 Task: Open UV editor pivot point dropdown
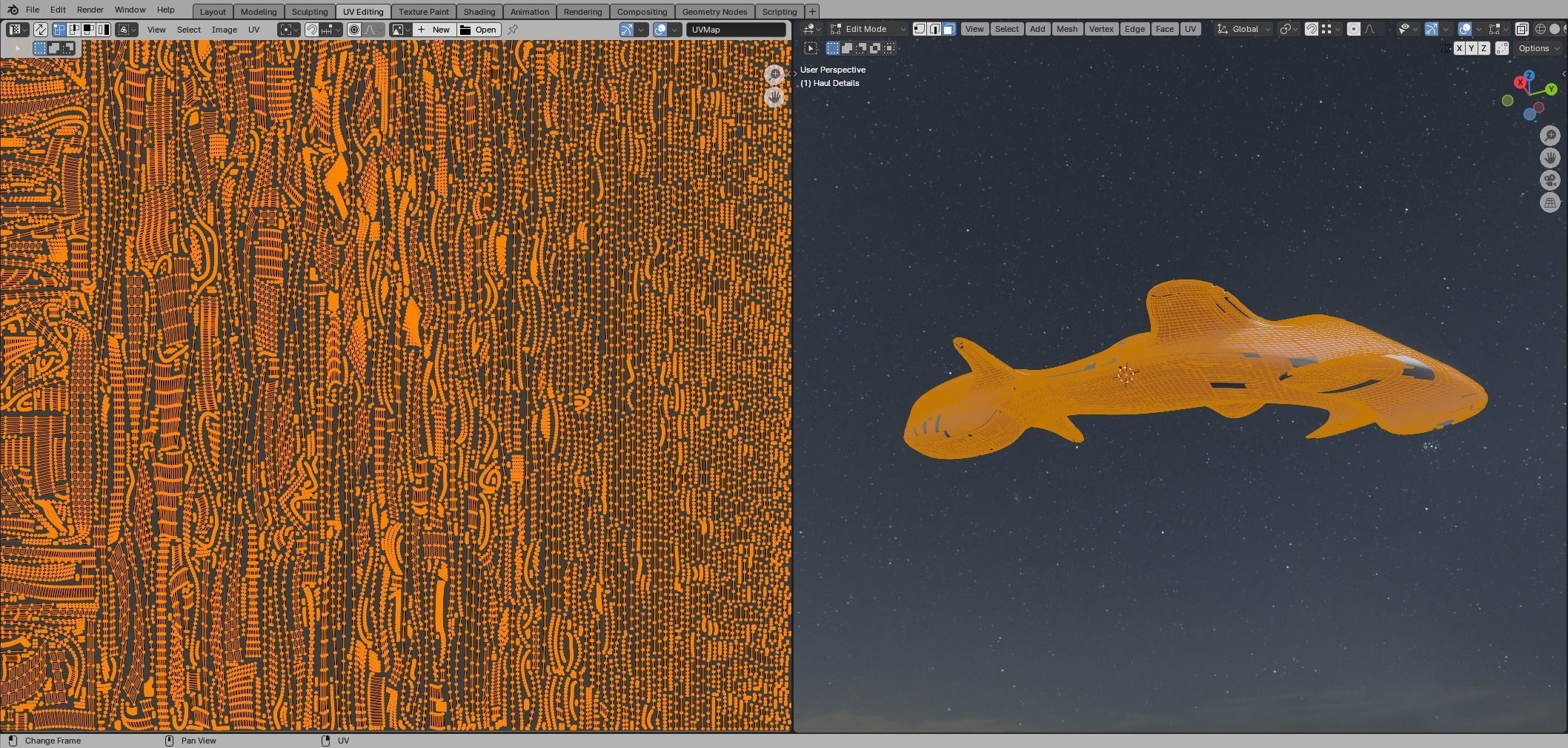click(x=289, y=30)
